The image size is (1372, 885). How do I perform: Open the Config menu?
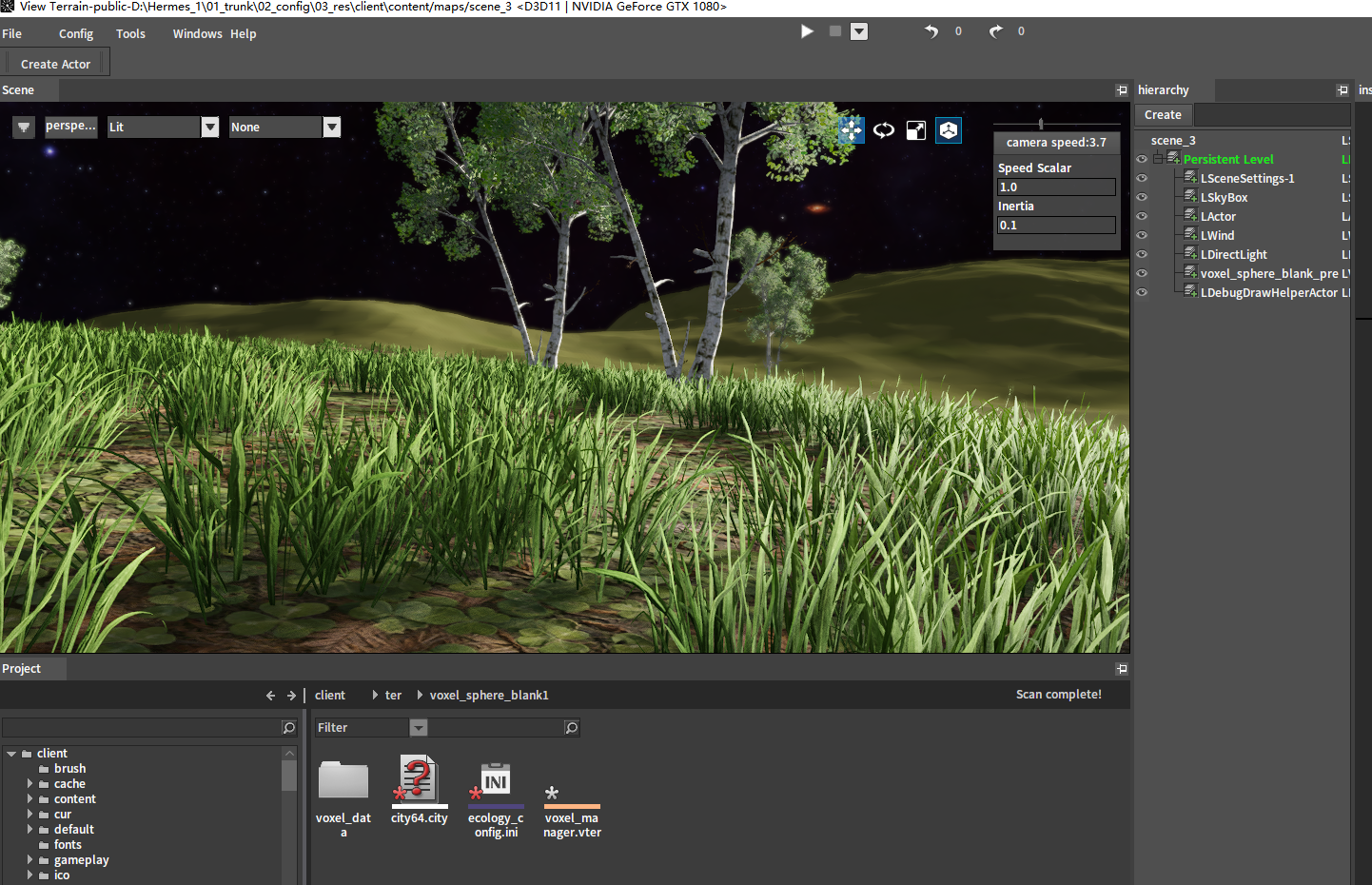pos(76,34)
